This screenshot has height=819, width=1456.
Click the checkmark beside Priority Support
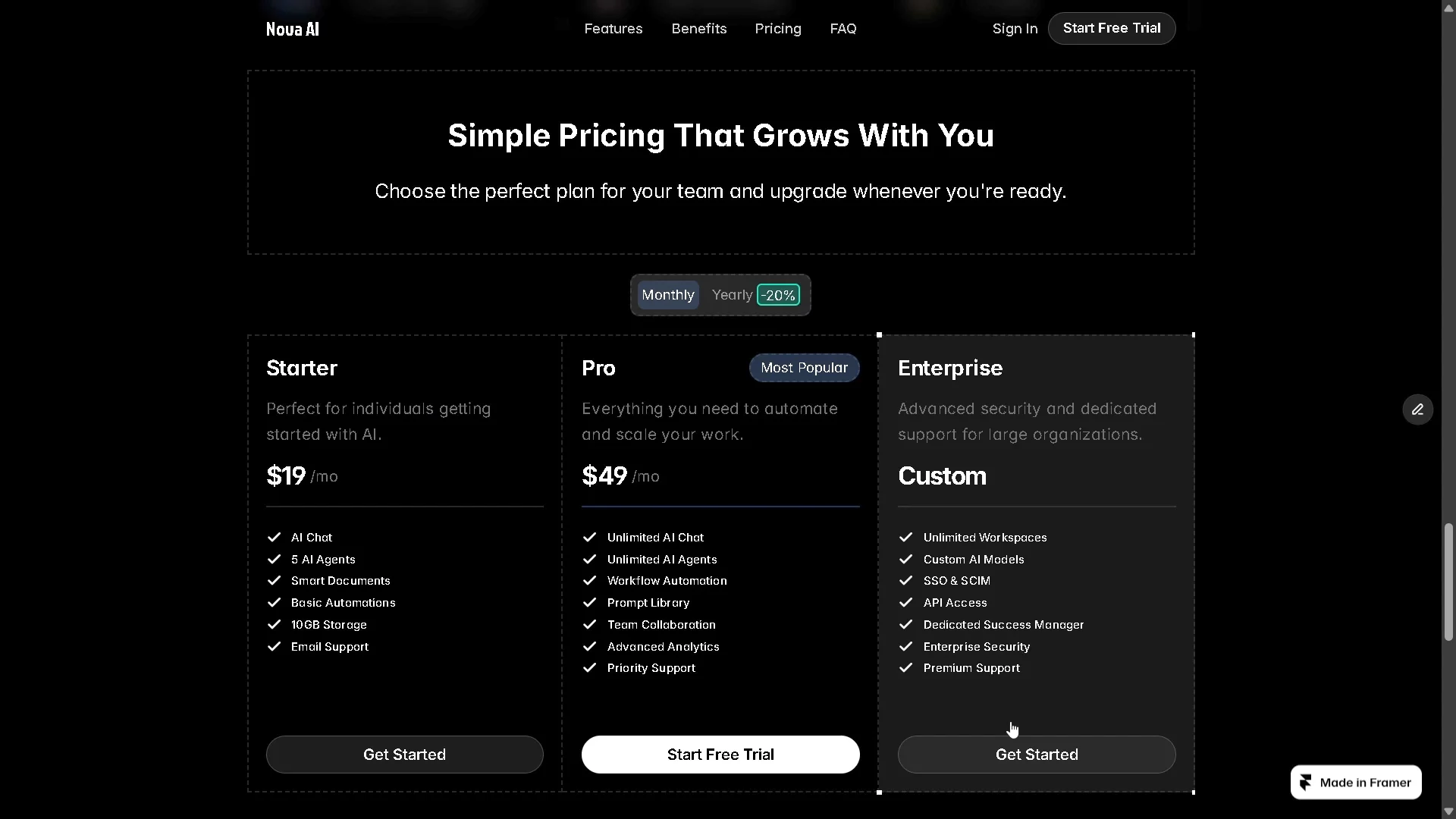point(589,667)
